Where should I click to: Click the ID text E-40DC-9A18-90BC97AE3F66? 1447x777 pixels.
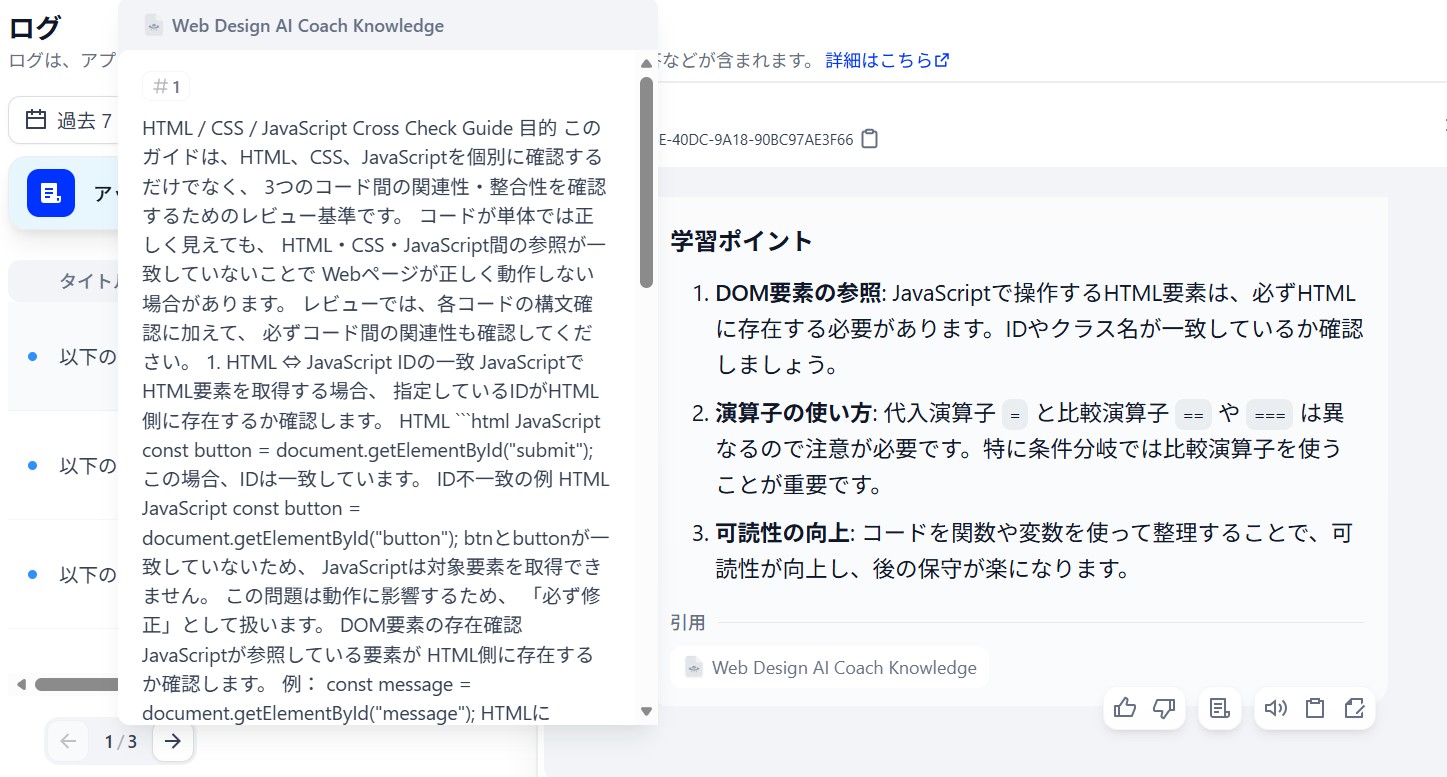click(756, 140)
